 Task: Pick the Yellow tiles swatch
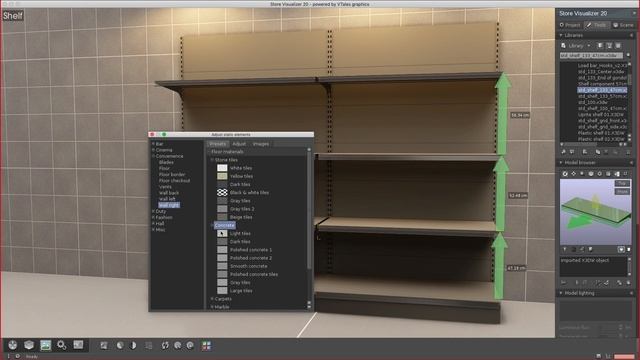(222, 176)
